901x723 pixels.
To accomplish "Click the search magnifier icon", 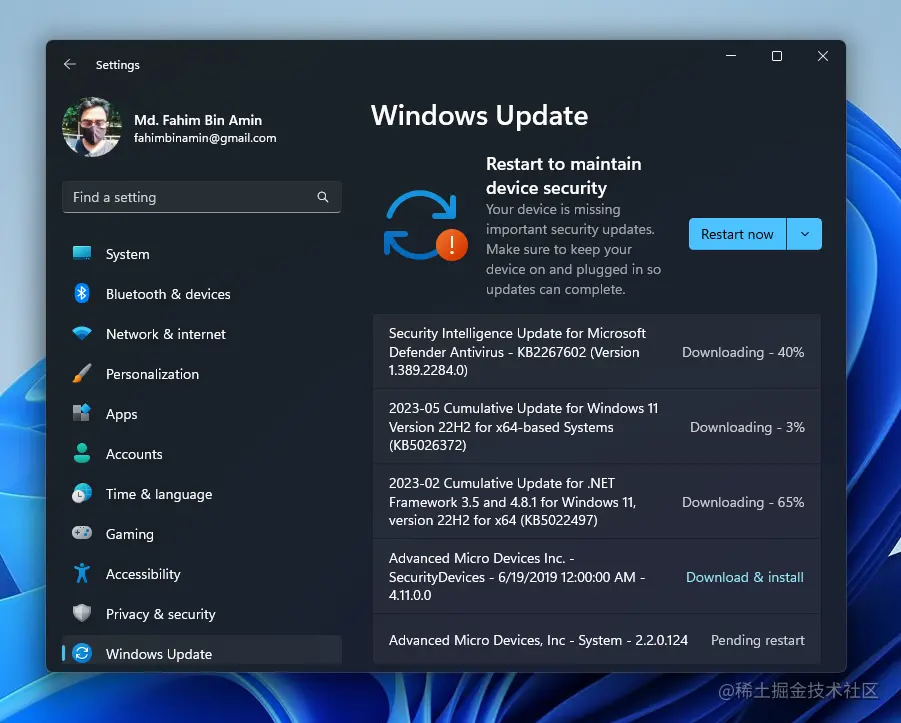I will point(322,197).
